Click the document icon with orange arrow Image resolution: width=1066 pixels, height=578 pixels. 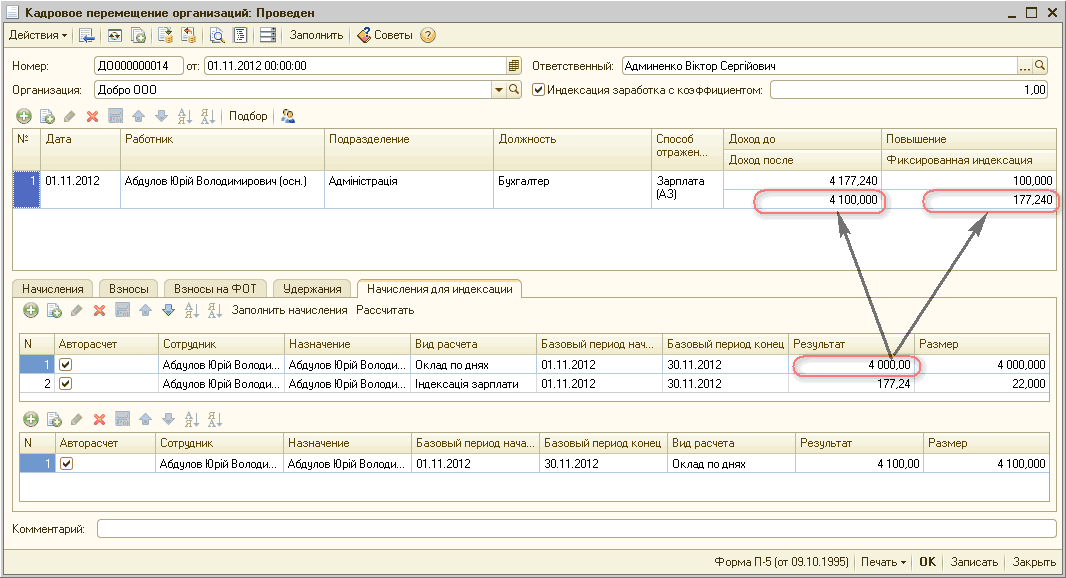[x=188, y=35]
